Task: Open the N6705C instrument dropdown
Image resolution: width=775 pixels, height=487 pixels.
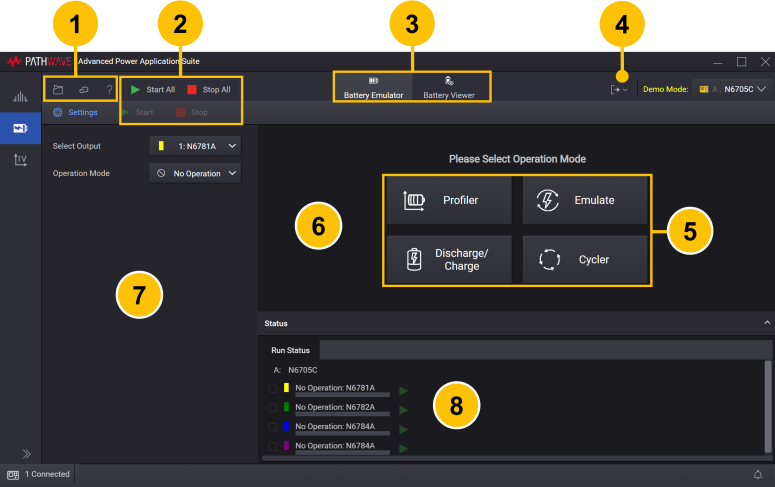Action: click(732, 89)
